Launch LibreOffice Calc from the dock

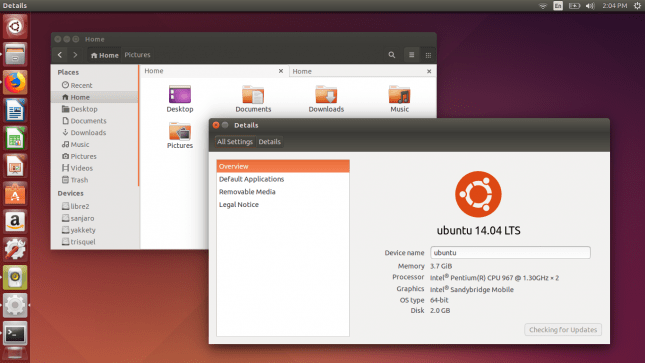pos(15,138)
